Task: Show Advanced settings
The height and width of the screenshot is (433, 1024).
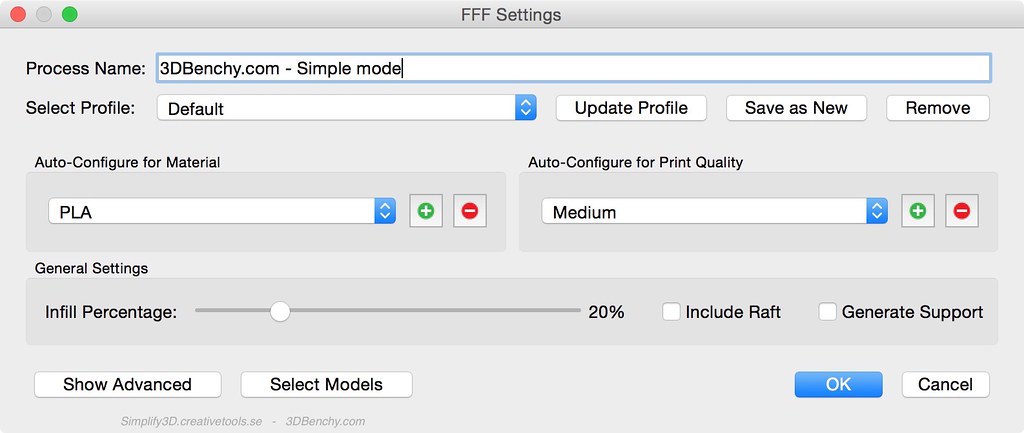Action: click(127, 384)
